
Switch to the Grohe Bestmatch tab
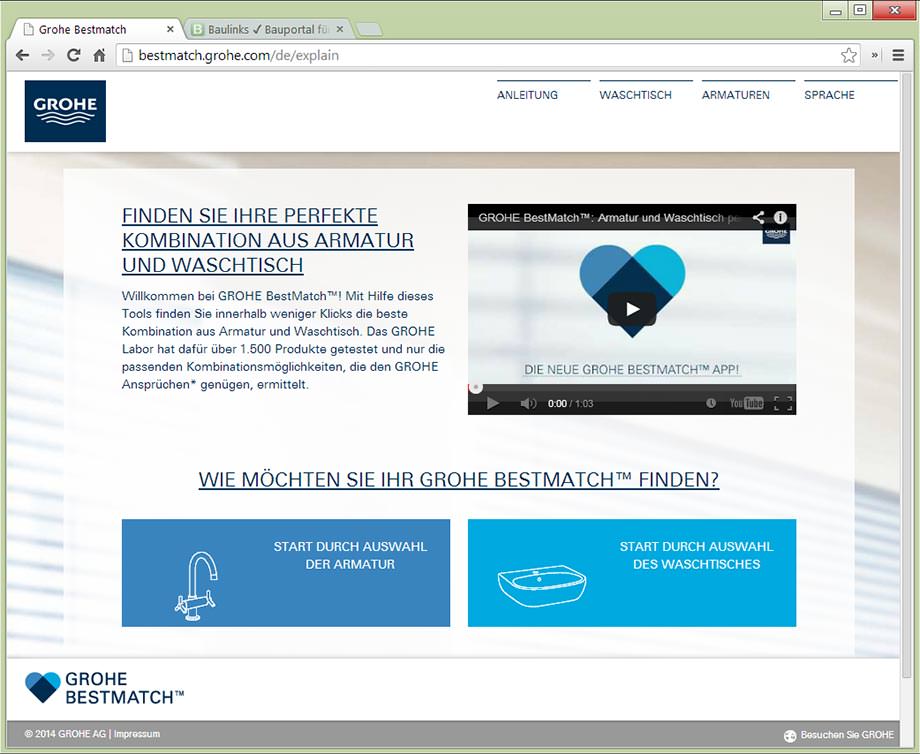[x=94, y=29]
